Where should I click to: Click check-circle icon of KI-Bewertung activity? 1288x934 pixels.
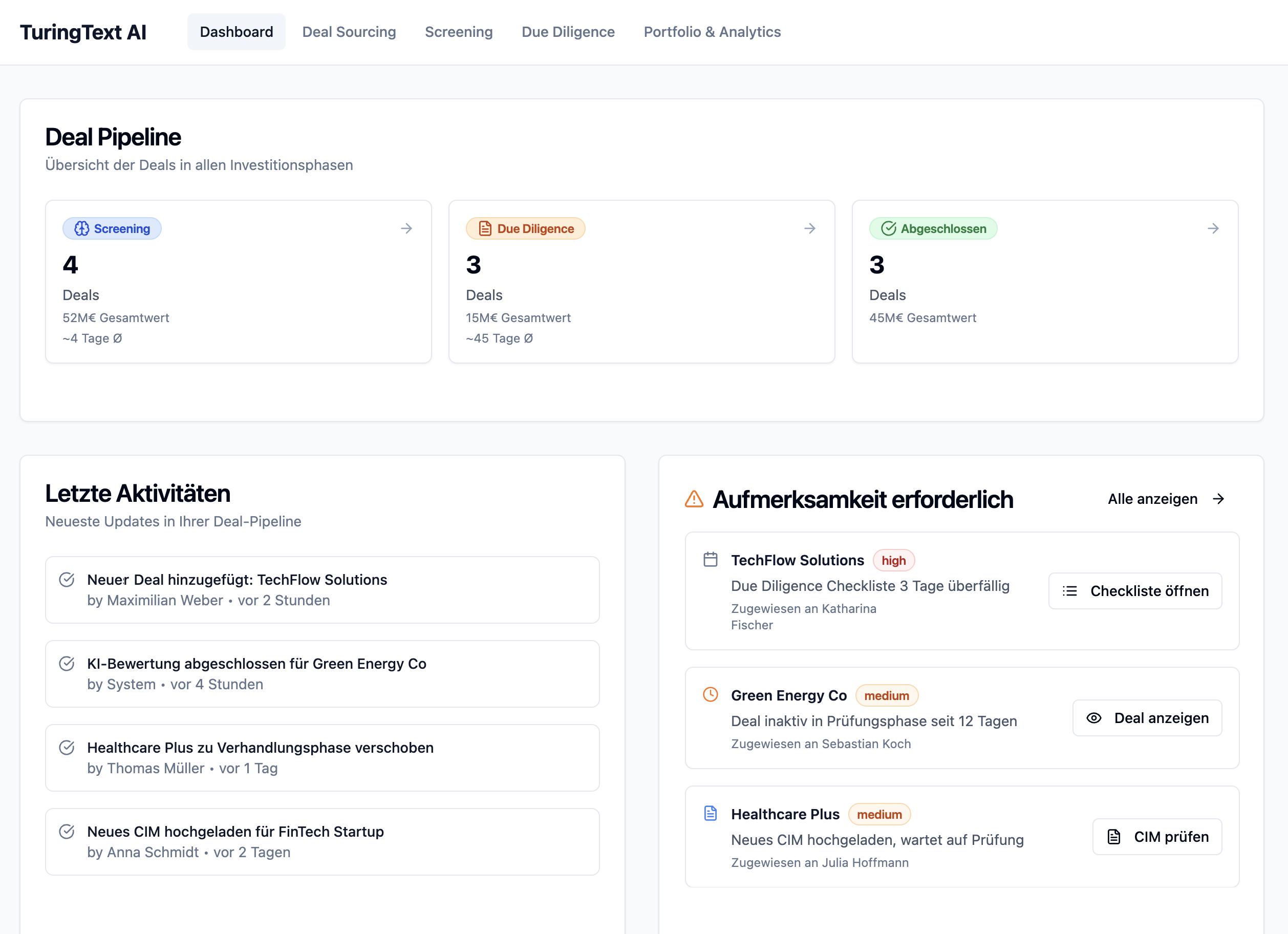[67, 664]
